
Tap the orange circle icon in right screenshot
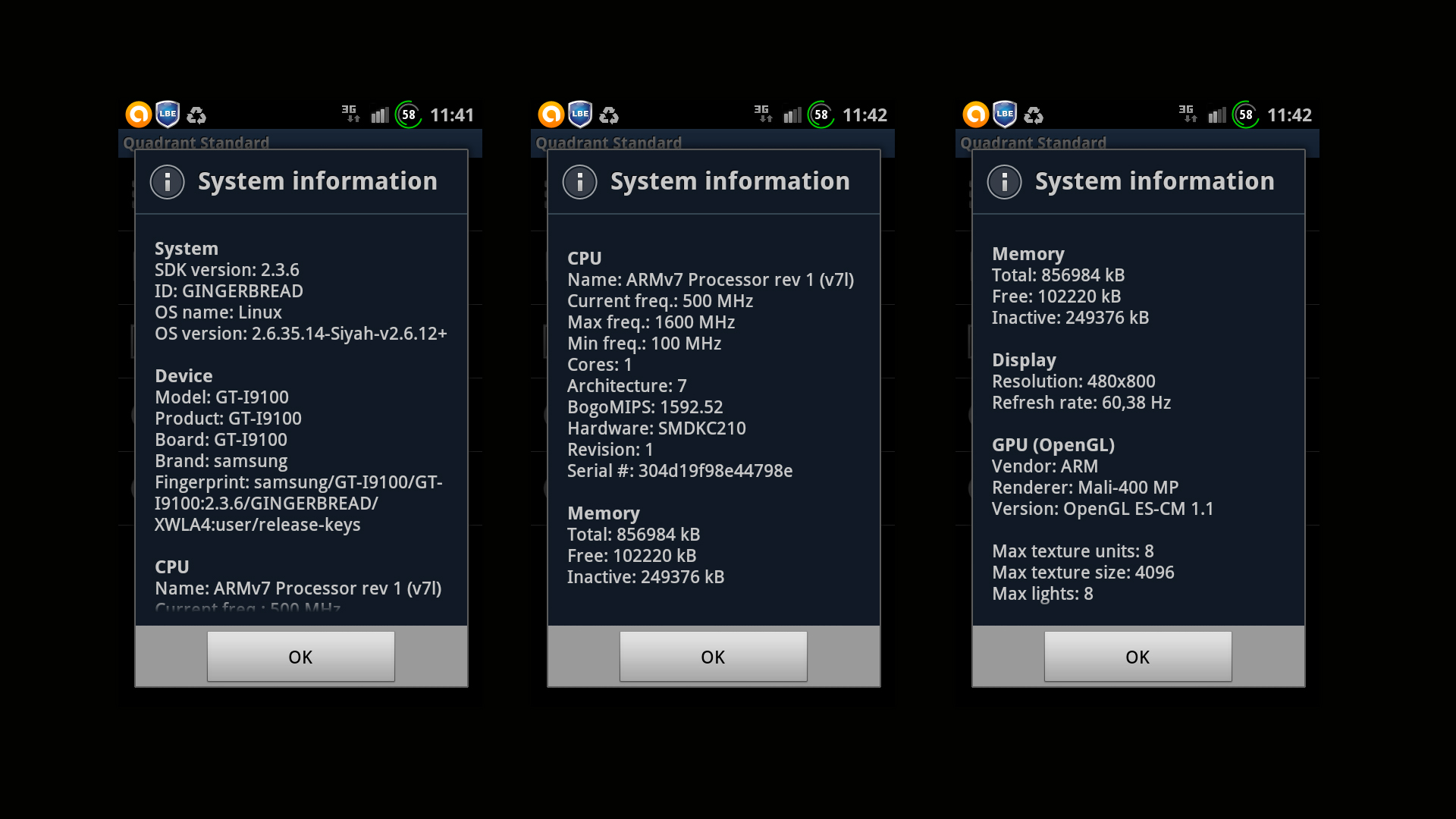click(x=976, y=115)
